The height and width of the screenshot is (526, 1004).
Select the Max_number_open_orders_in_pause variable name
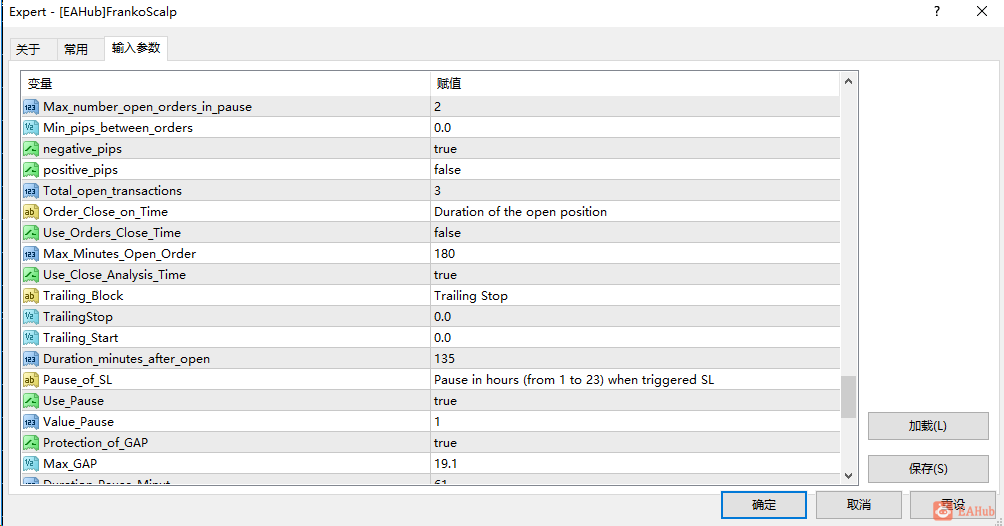pyautogui.click(x=147, y=107)
